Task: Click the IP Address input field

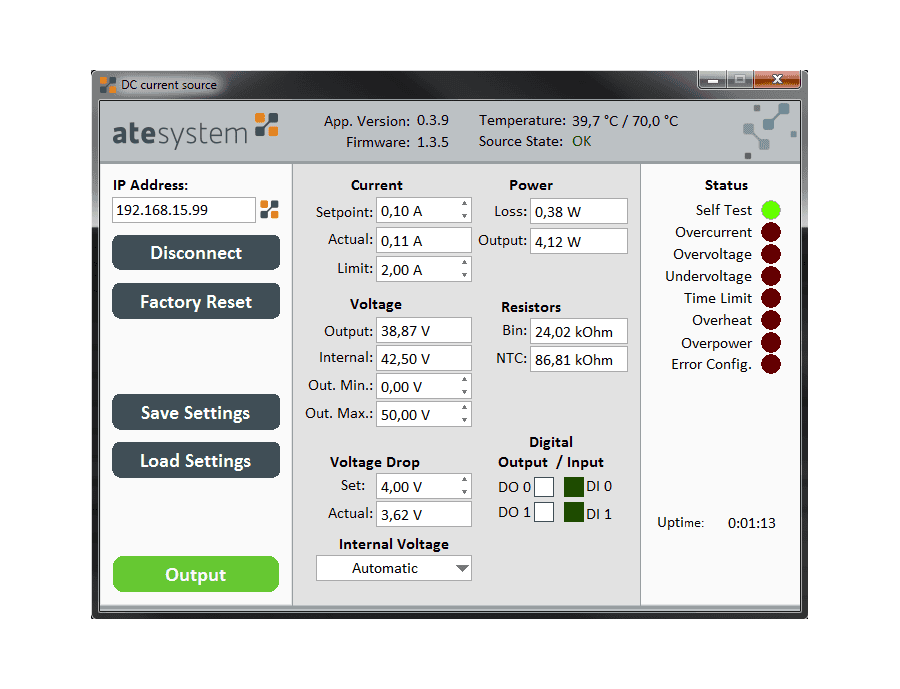Action: click(184, 210)
